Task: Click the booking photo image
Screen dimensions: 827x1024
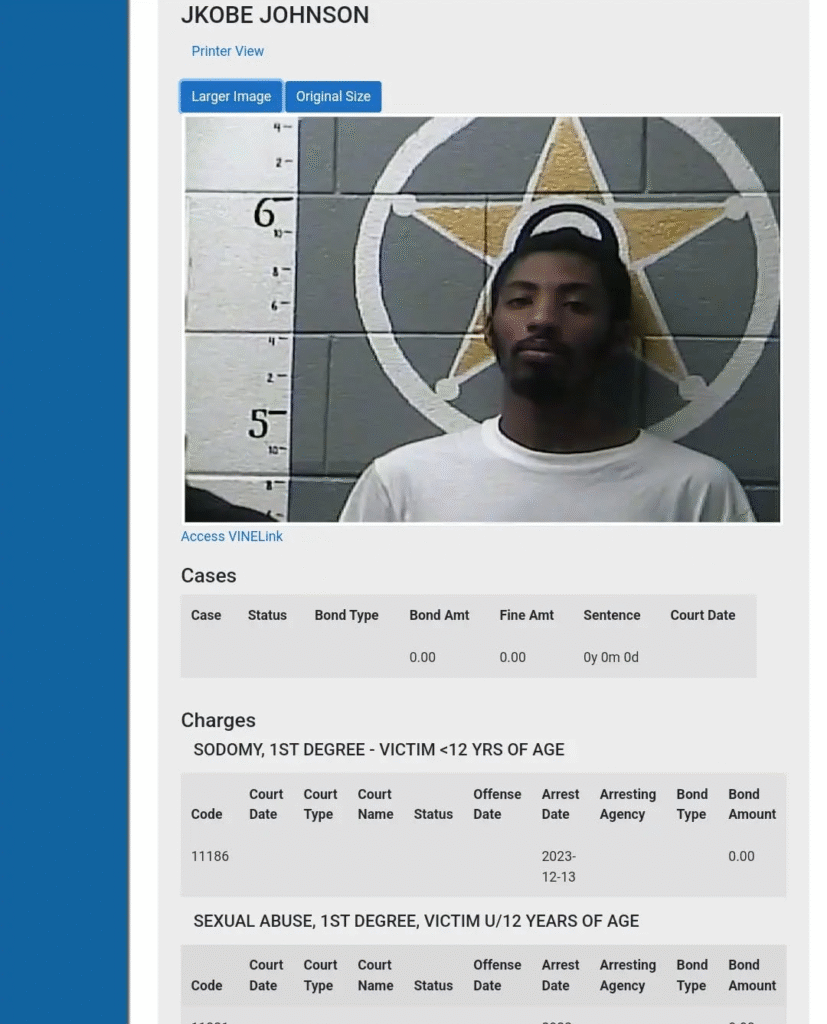Action: pyautogui.click(x=482, y=319)
